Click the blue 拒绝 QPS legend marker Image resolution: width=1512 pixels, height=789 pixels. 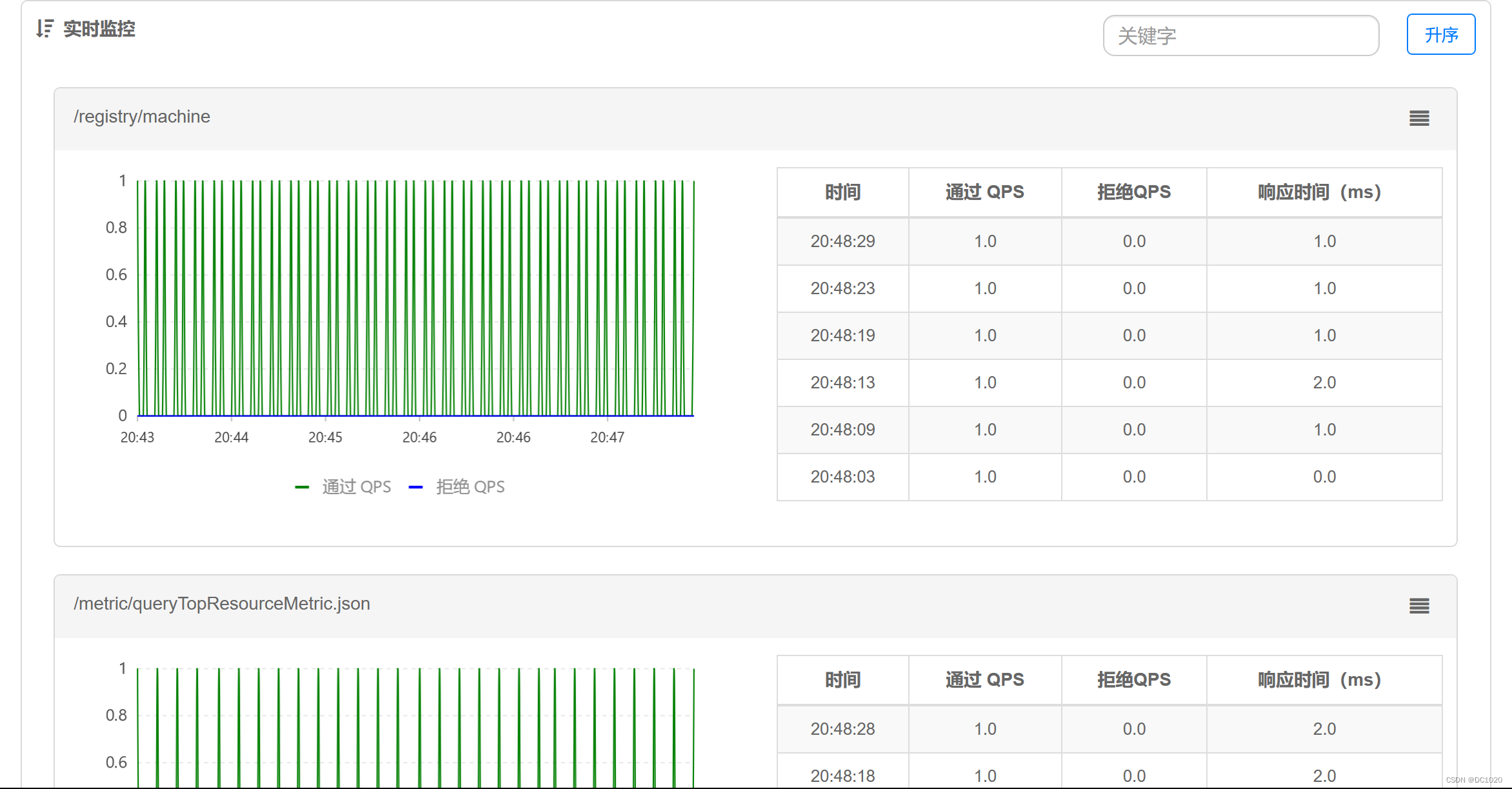(x=416, y=487)
